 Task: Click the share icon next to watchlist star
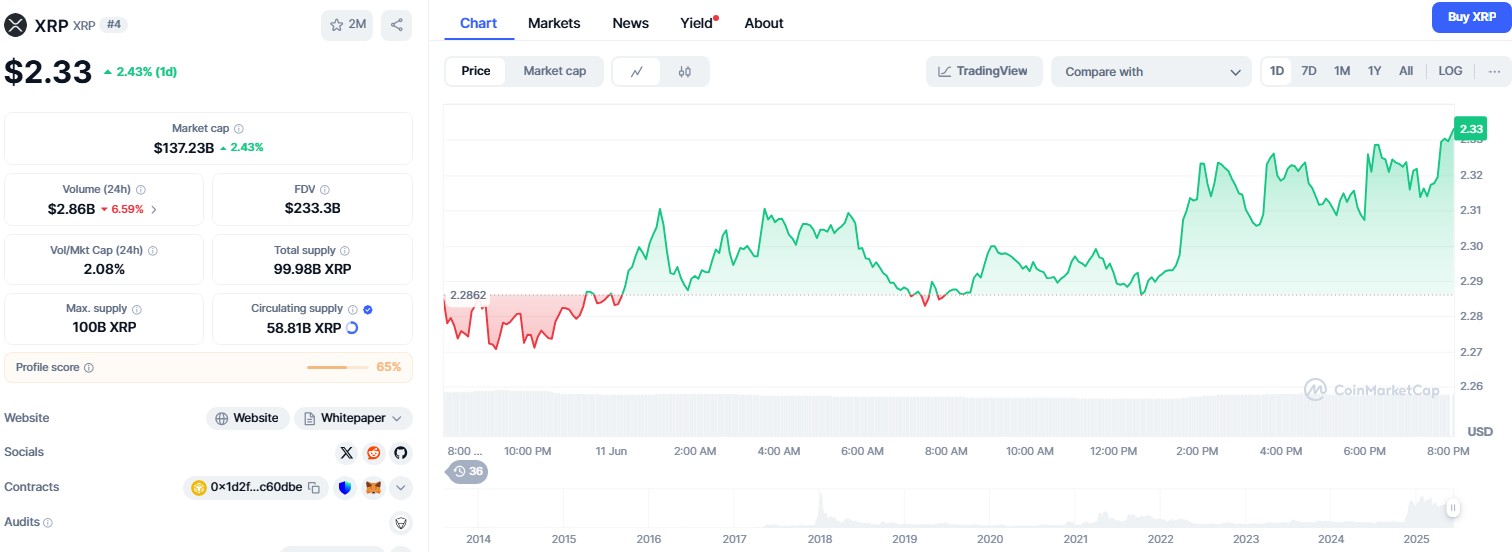point(396,25)
